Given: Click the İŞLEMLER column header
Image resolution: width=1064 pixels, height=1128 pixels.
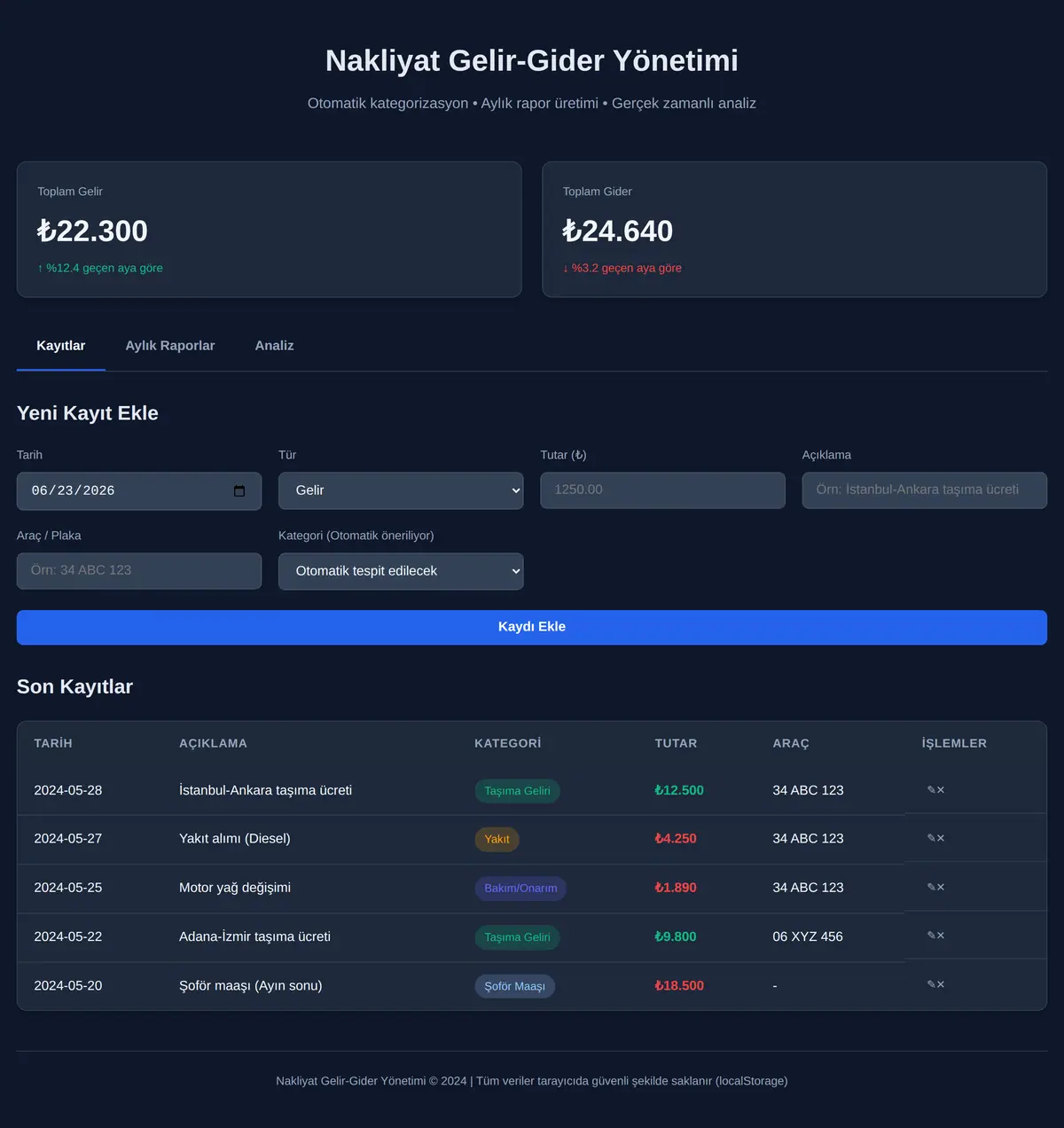Looking at the screenshot, I should (954, 743).
